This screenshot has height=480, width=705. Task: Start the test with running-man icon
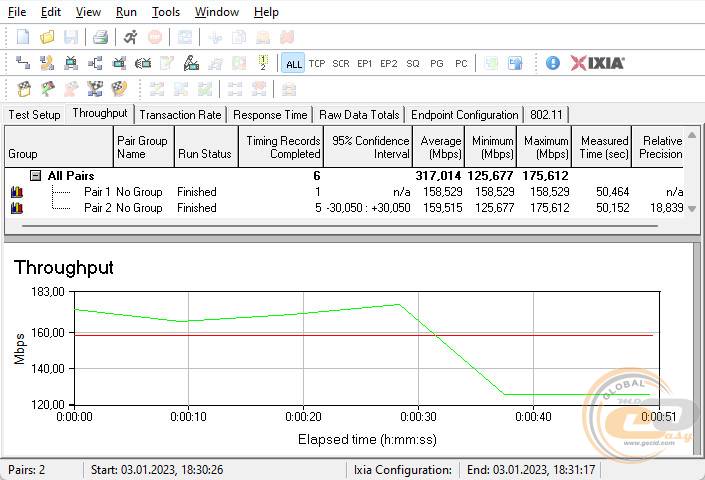tap(131, 37)
